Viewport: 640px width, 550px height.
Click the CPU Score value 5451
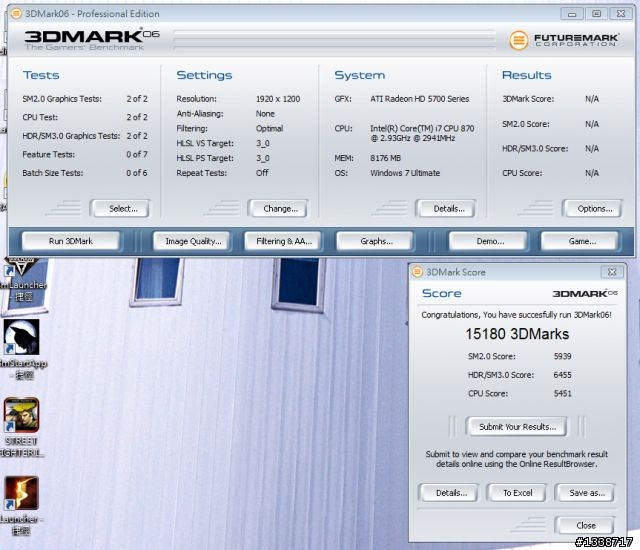562,393
